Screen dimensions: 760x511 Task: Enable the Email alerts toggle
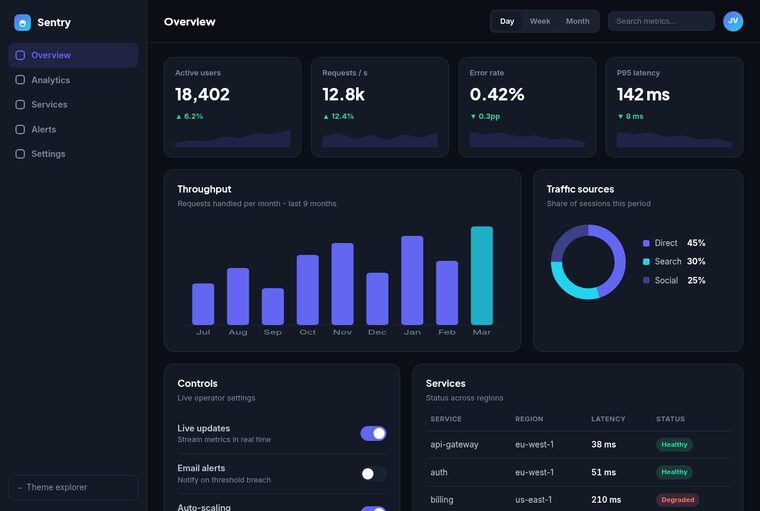pos(373,474)
